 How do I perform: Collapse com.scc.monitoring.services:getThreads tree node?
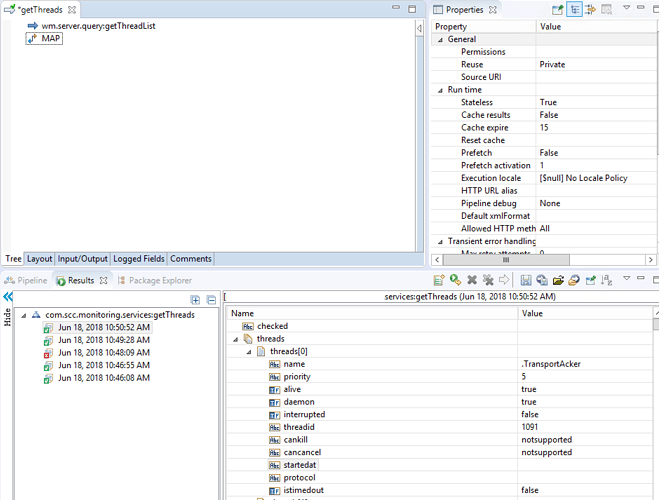tap(24, 315)
